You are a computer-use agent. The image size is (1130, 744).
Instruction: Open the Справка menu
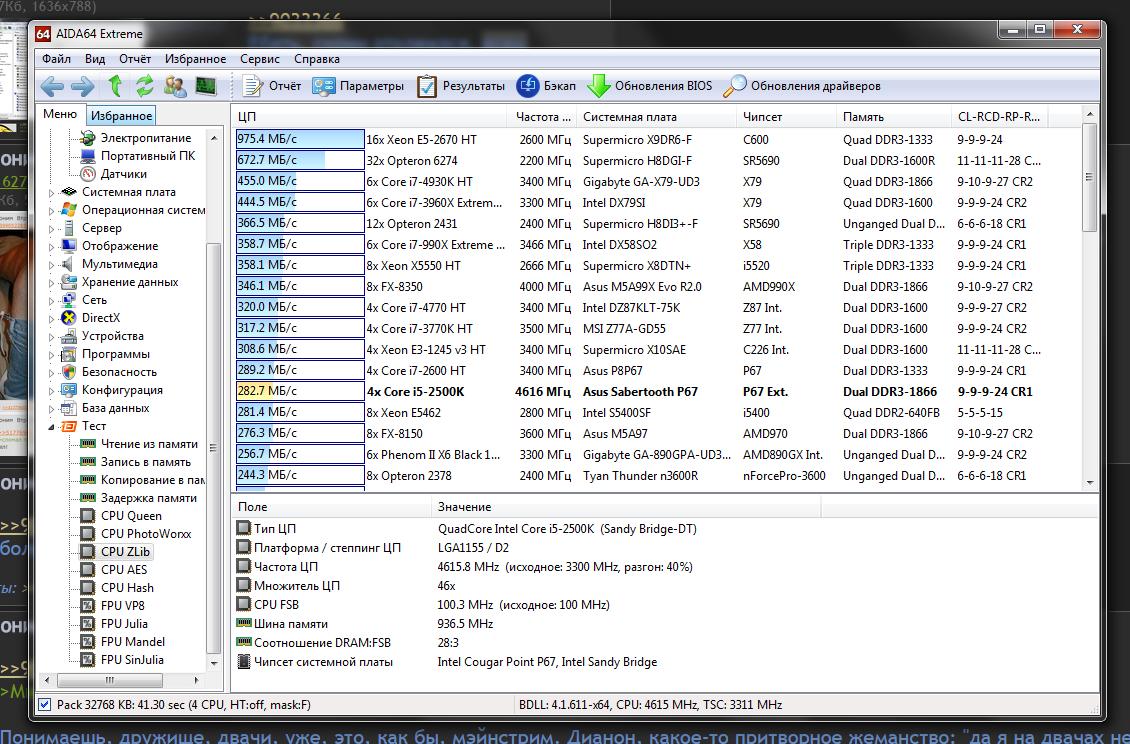click(x=316, y=59)
